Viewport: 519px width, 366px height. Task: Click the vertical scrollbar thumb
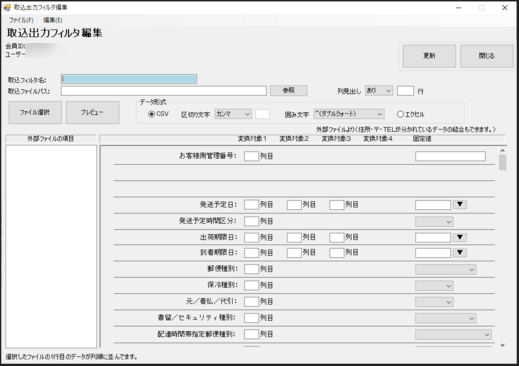point(502,163)
